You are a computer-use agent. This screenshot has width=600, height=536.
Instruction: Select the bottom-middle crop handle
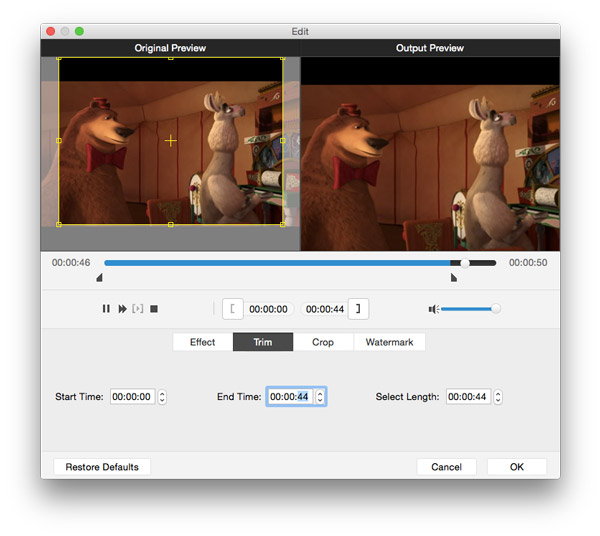pos(171,225)
